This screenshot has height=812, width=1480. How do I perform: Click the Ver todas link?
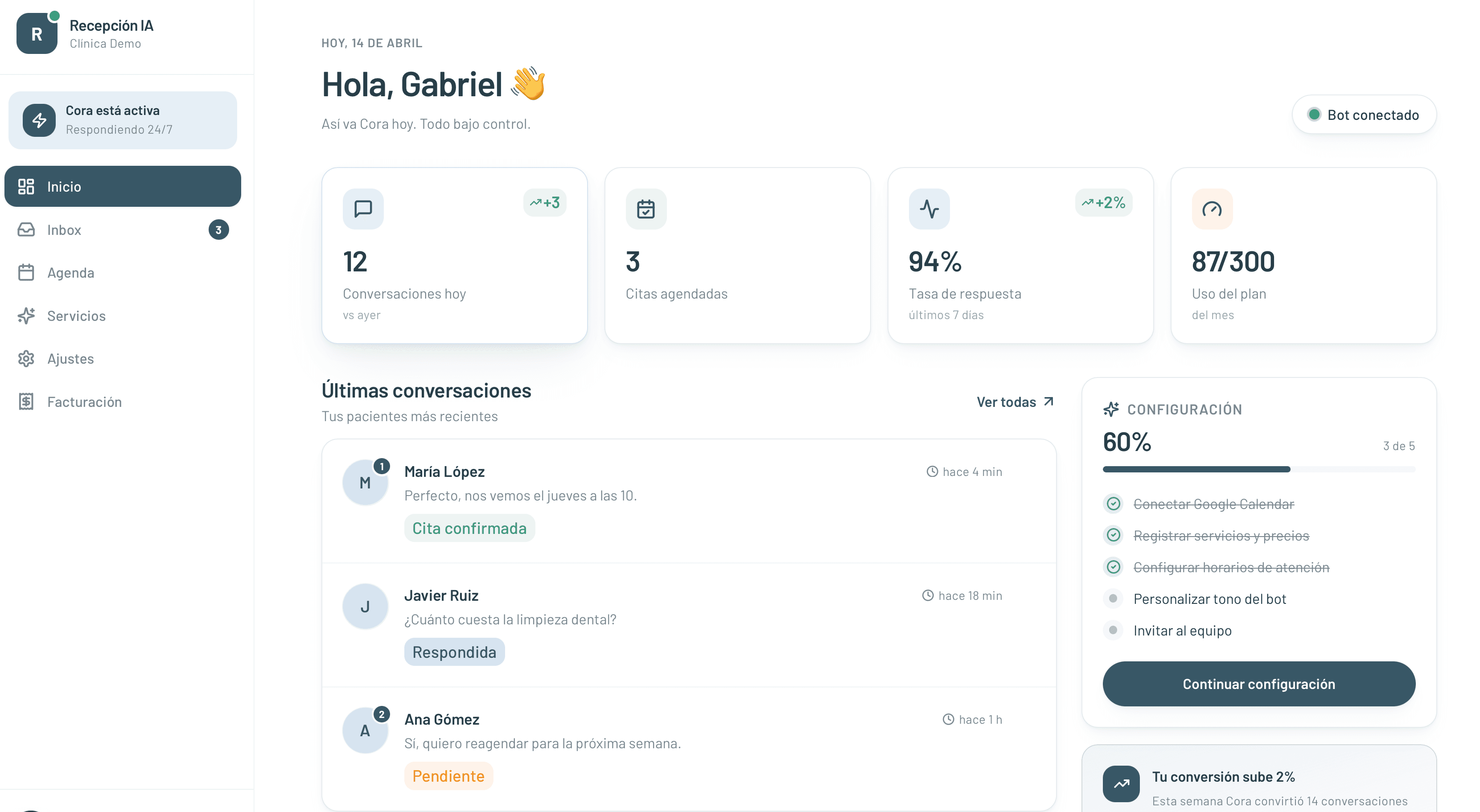point(1015,402)
